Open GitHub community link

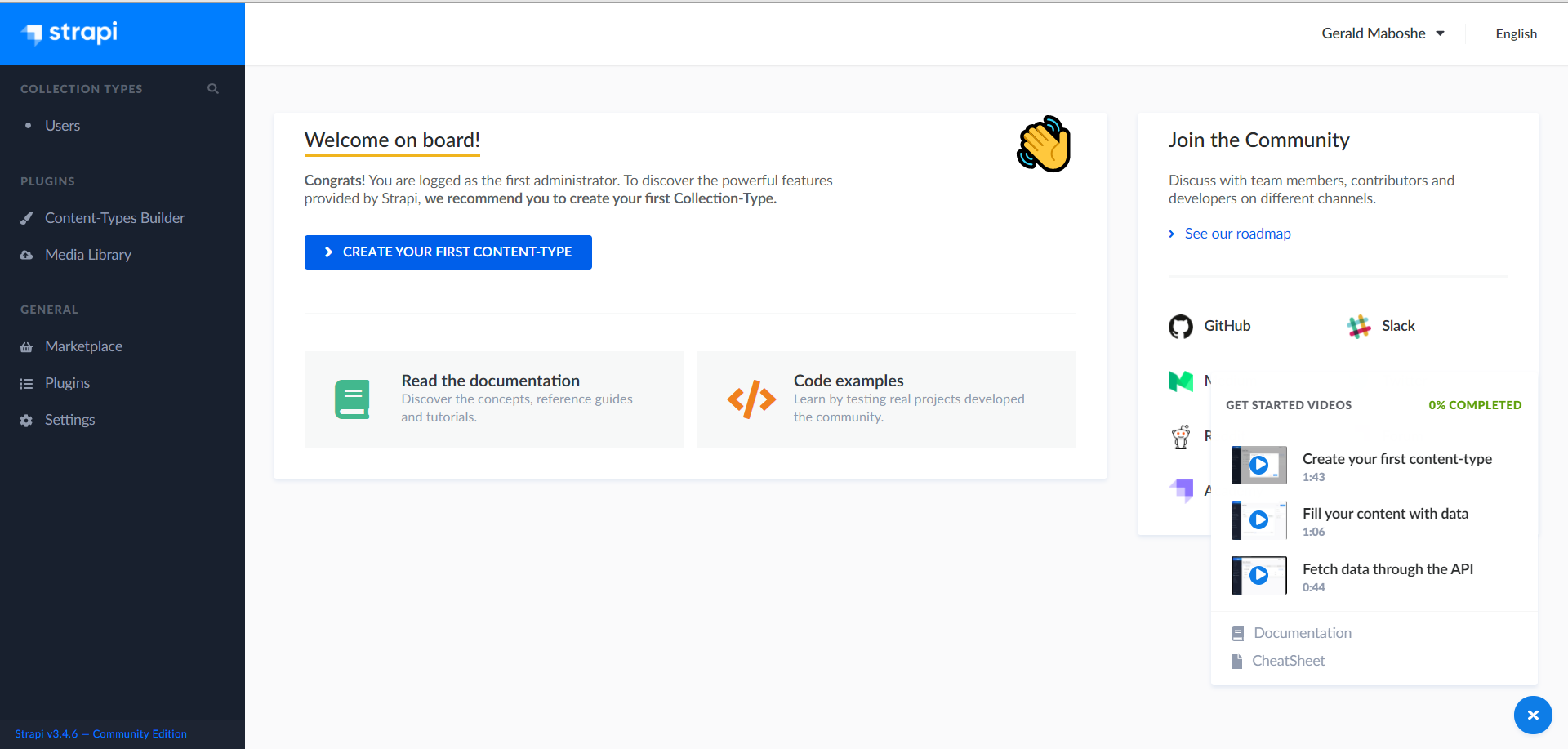point(1227,326)
